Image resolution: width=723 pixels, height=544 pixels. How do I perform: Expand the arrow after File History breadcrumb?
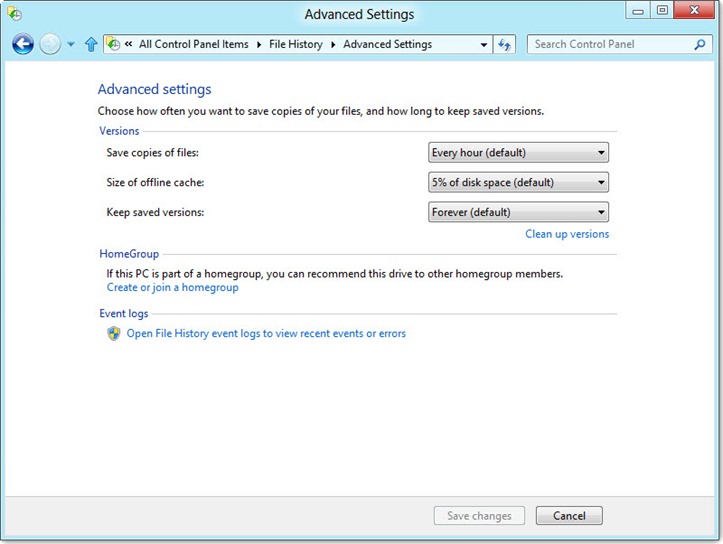pyautogui.click(x=333, y=45)
